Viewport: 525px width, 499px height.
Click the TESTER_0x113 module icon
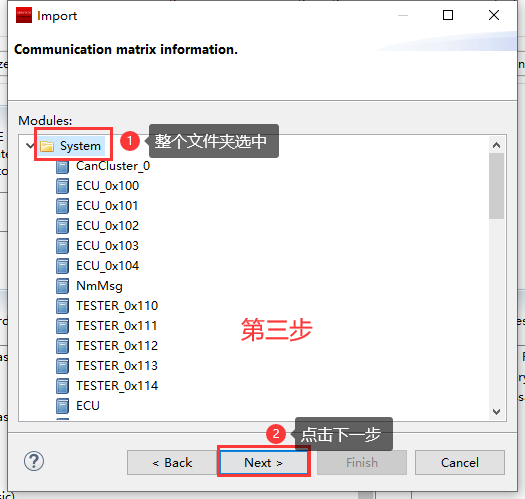tap(63, 366)
